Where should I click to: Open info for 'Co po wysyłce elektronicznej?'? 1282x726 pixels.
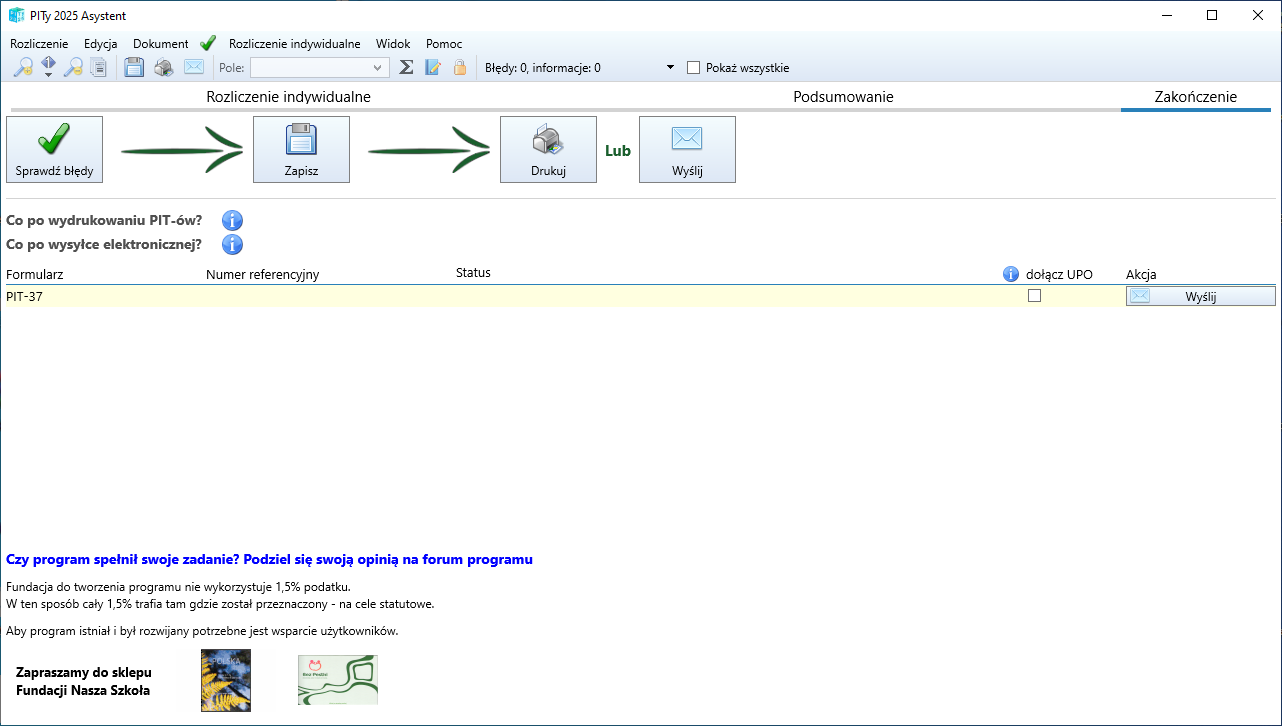click(x=232, y=244)
